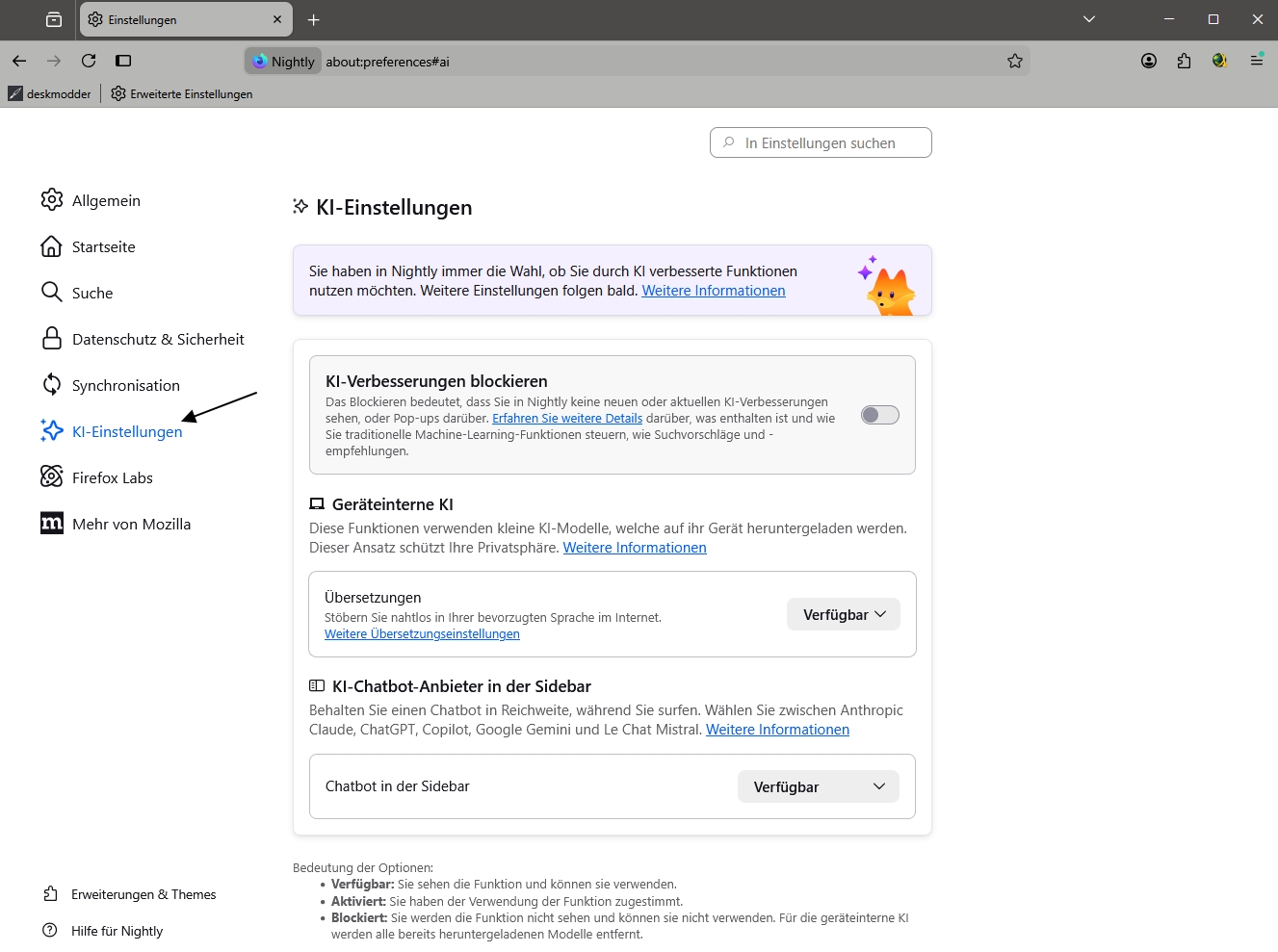This screenshot has height=952, width=1278.
Task: Go to Datenschutz & Sicherheit settings
Action: click(157, 339)
